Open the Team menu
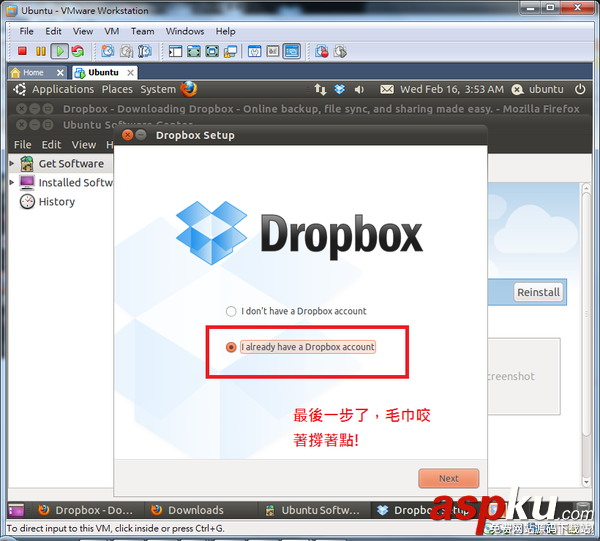600x541 pixels. pos(142,31)
